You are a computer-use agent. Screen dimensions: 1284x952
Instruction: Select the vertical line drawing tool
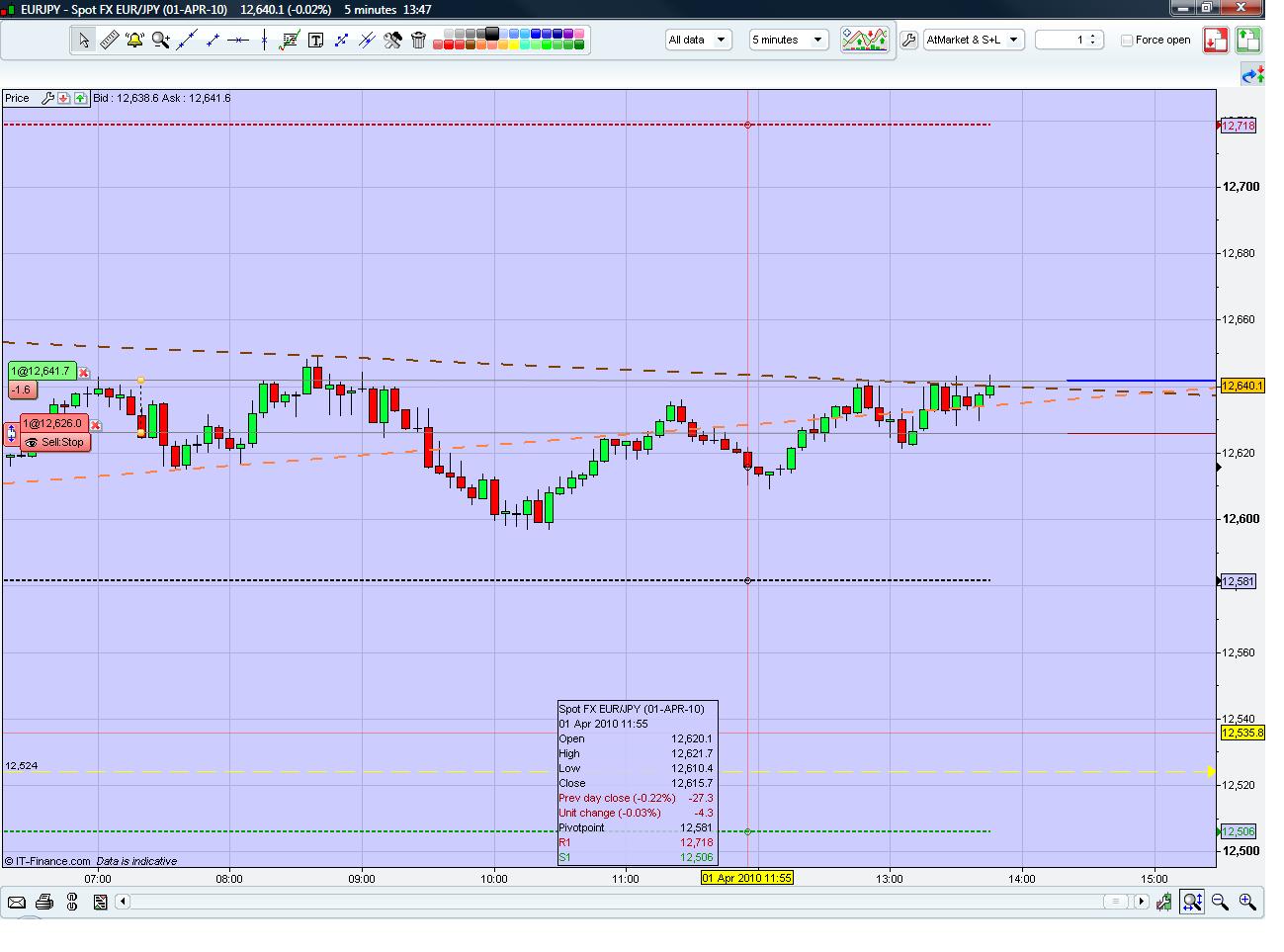[x=264, y=41]
